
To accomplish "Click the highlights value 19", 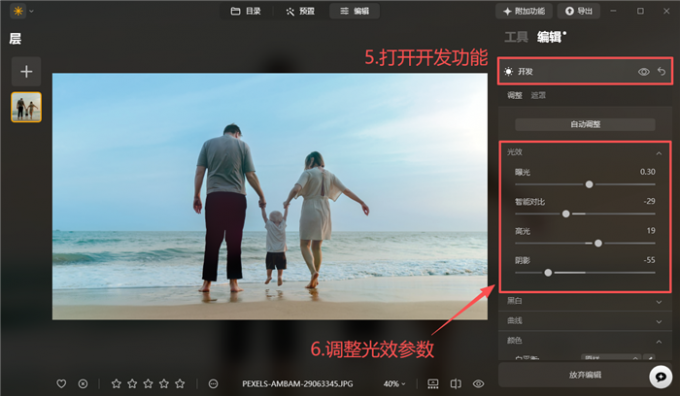I will click(651, 231).
